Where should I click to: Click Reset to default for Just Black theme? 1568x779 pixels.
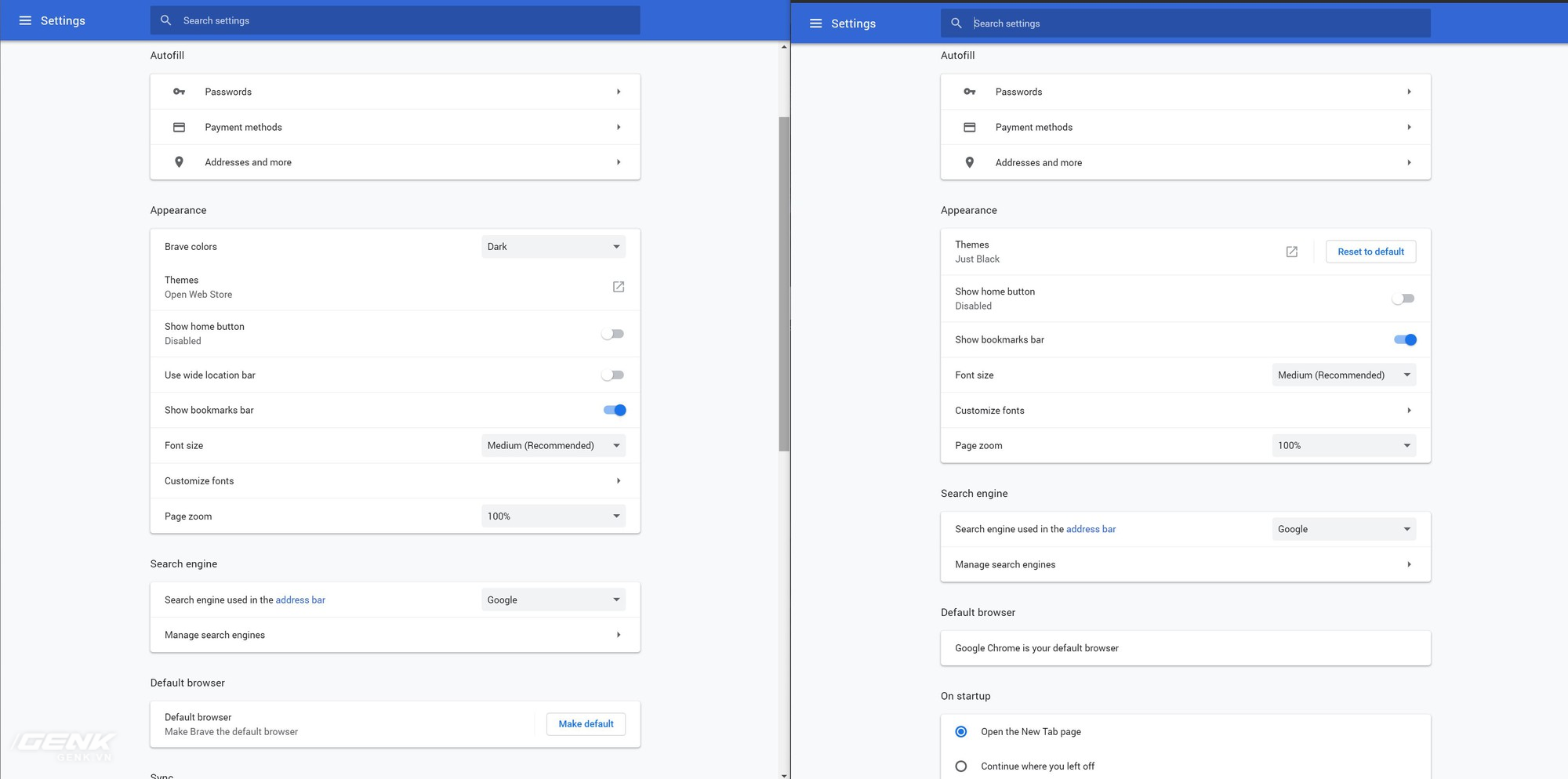point(1370,252)
